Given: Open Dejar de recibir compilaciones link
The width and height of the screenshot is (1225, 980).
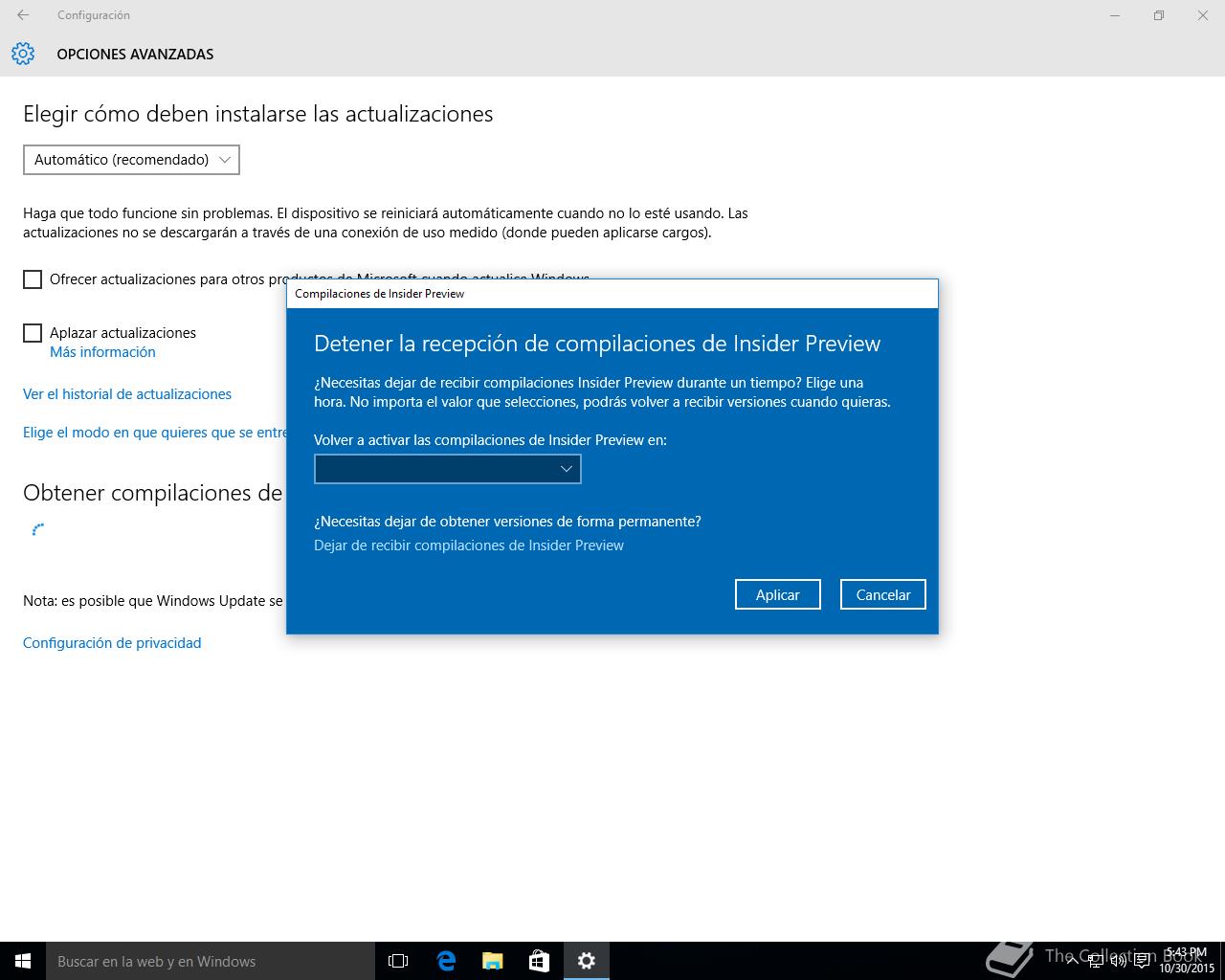Looking at the screenshot, I should point(469,546).
